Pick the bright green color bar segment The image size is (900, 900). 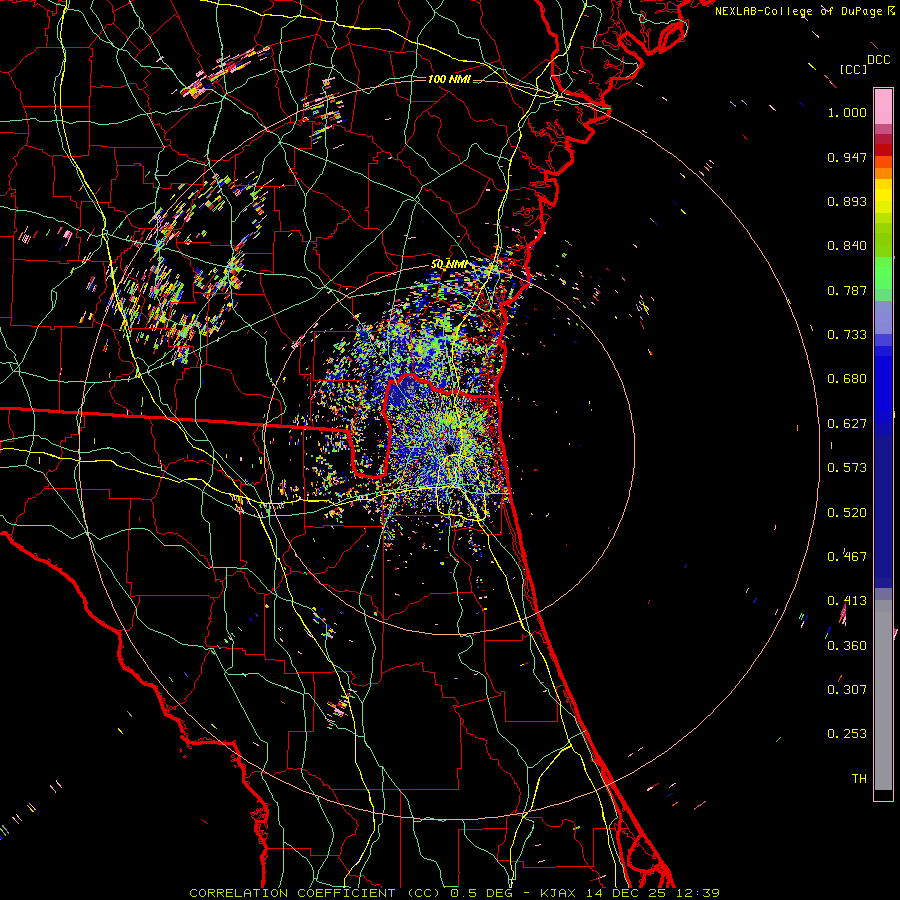pos(883,273)
